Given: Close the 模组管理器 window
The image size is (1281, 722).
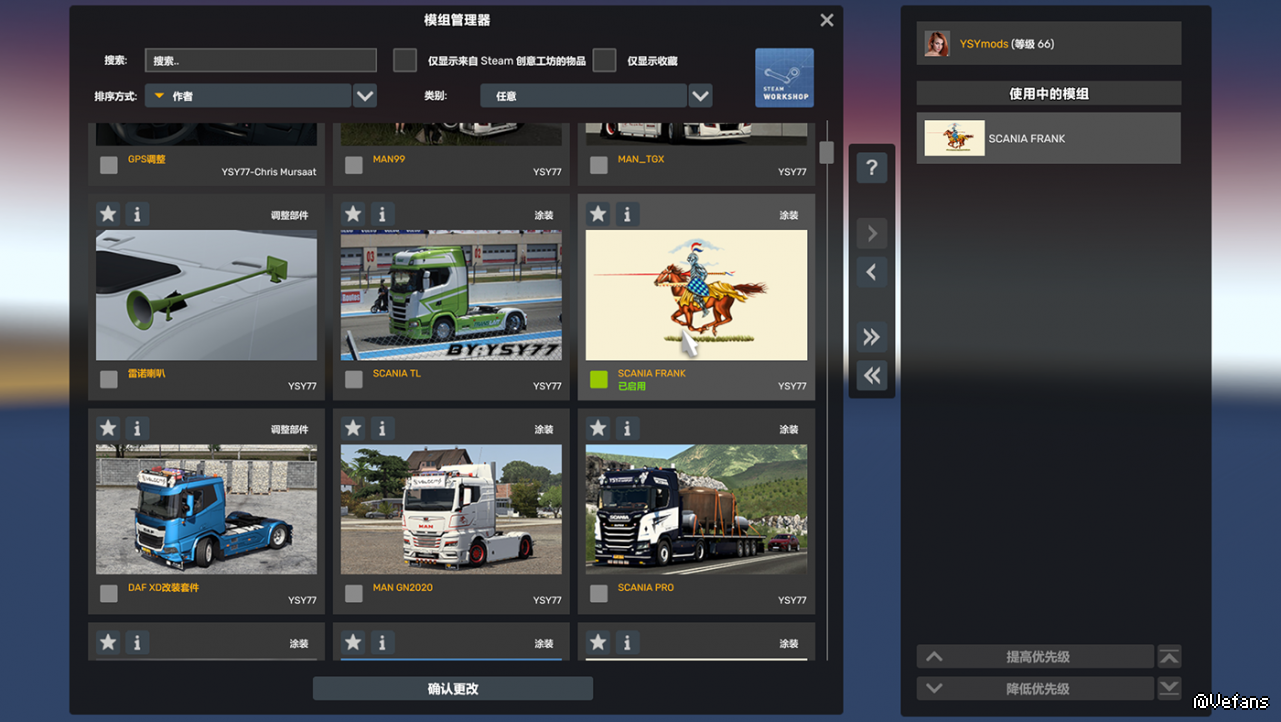Looking at the screenshot, I should [827, 20].
